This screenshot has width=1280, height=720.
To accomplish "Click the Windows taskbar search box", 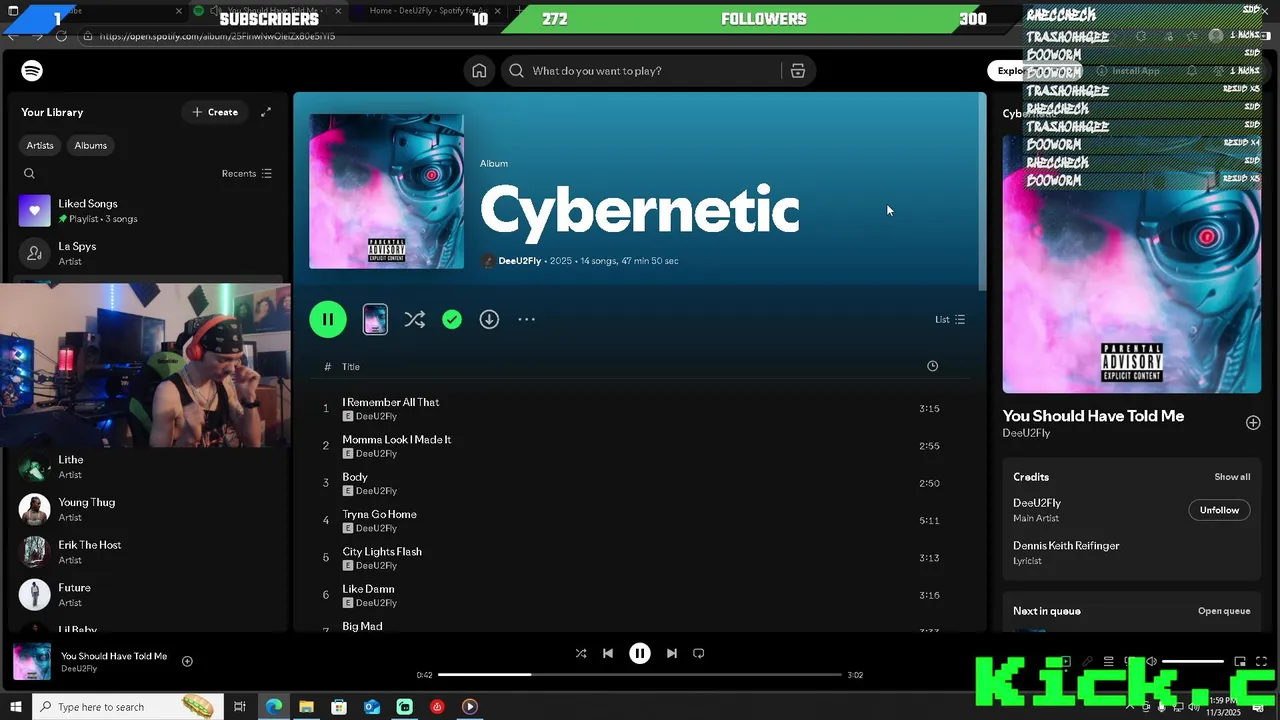I will [127, 707].
